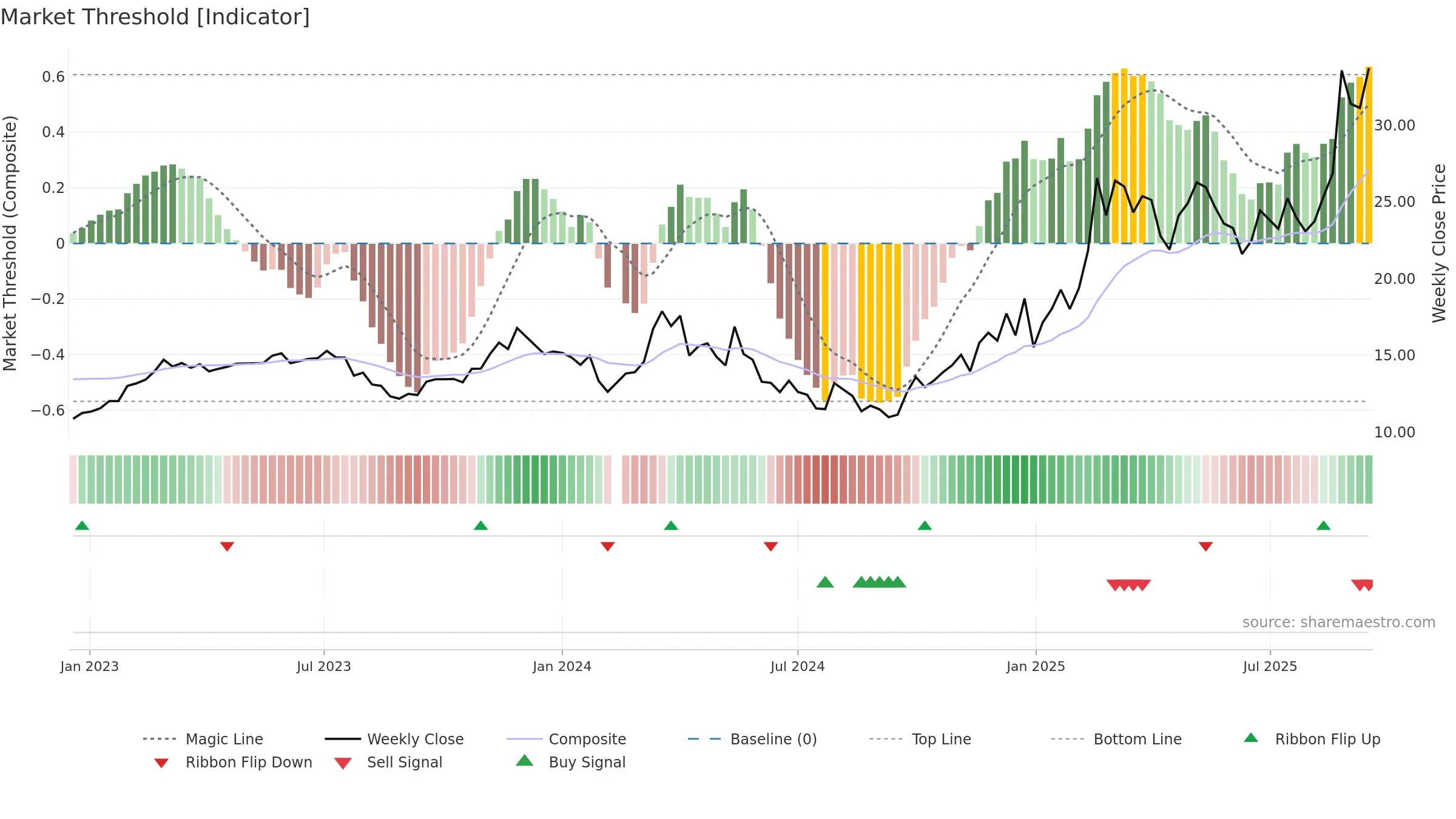The width and height of the screenshot is (1456, 819).
Task: Click the first ribbon flip up marker at January 2023
Action: (82, 525)
